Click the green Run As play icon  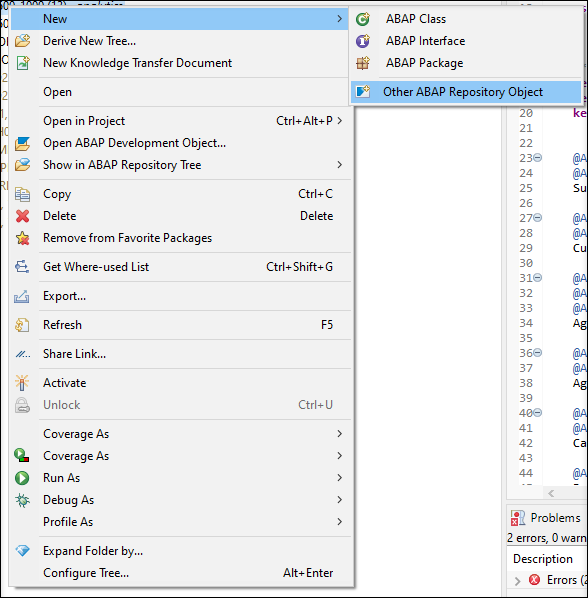(x=22, y=478)
